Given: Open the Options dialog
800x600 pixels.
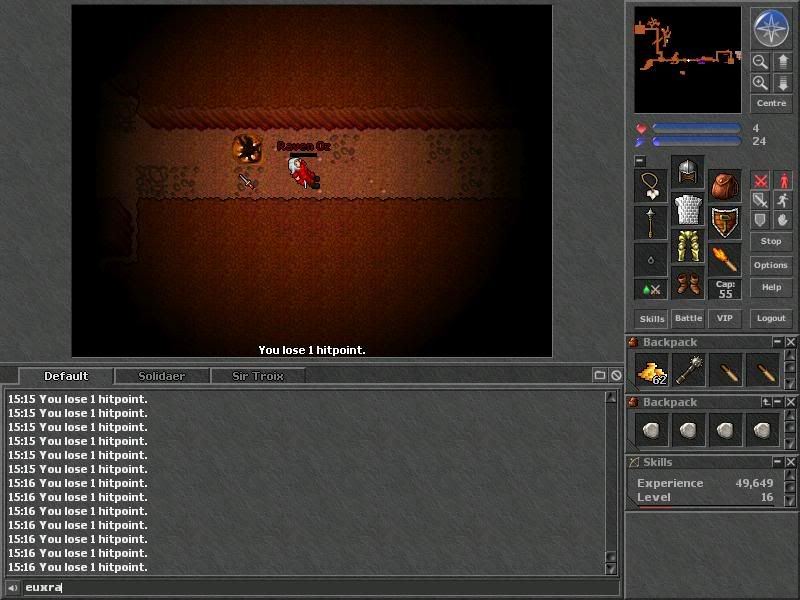Looking at the screenshot, I should tap(771, 265).
